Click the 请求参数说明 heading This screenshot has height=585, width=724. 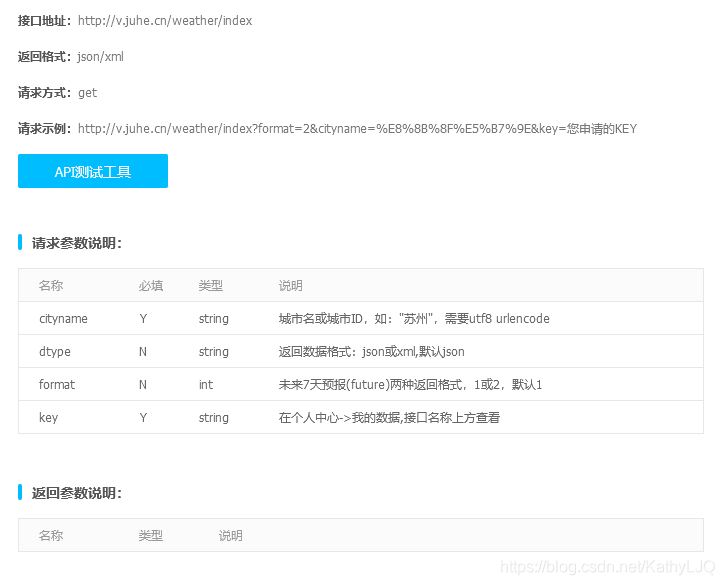coord(77,243)
